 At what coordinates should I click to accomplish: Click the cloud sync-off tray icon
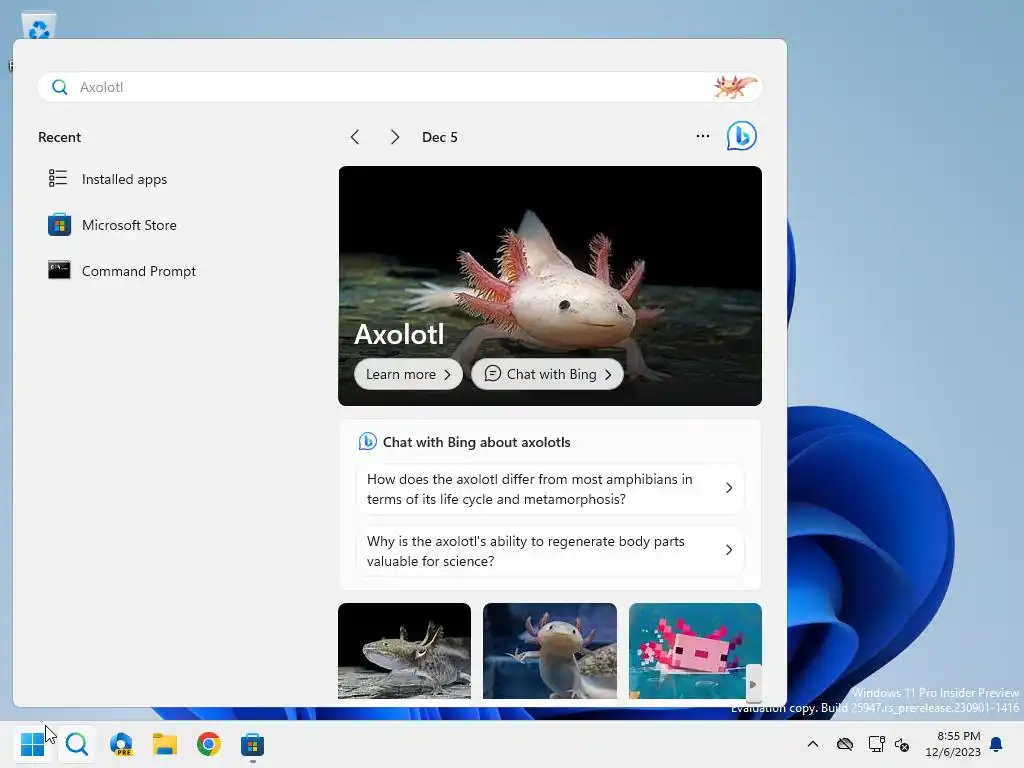coord(845,744)
